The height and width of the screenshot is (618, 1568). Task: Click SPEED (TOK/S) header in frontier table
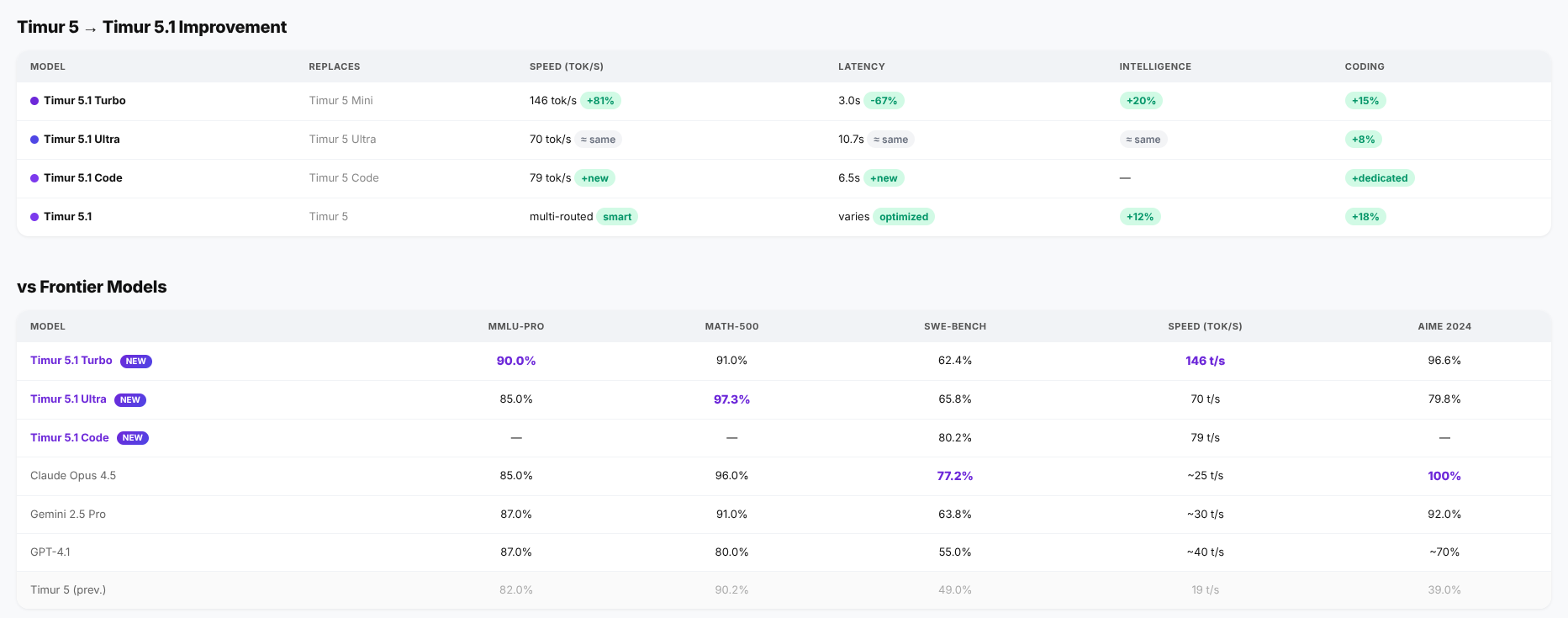point(1206,326)
